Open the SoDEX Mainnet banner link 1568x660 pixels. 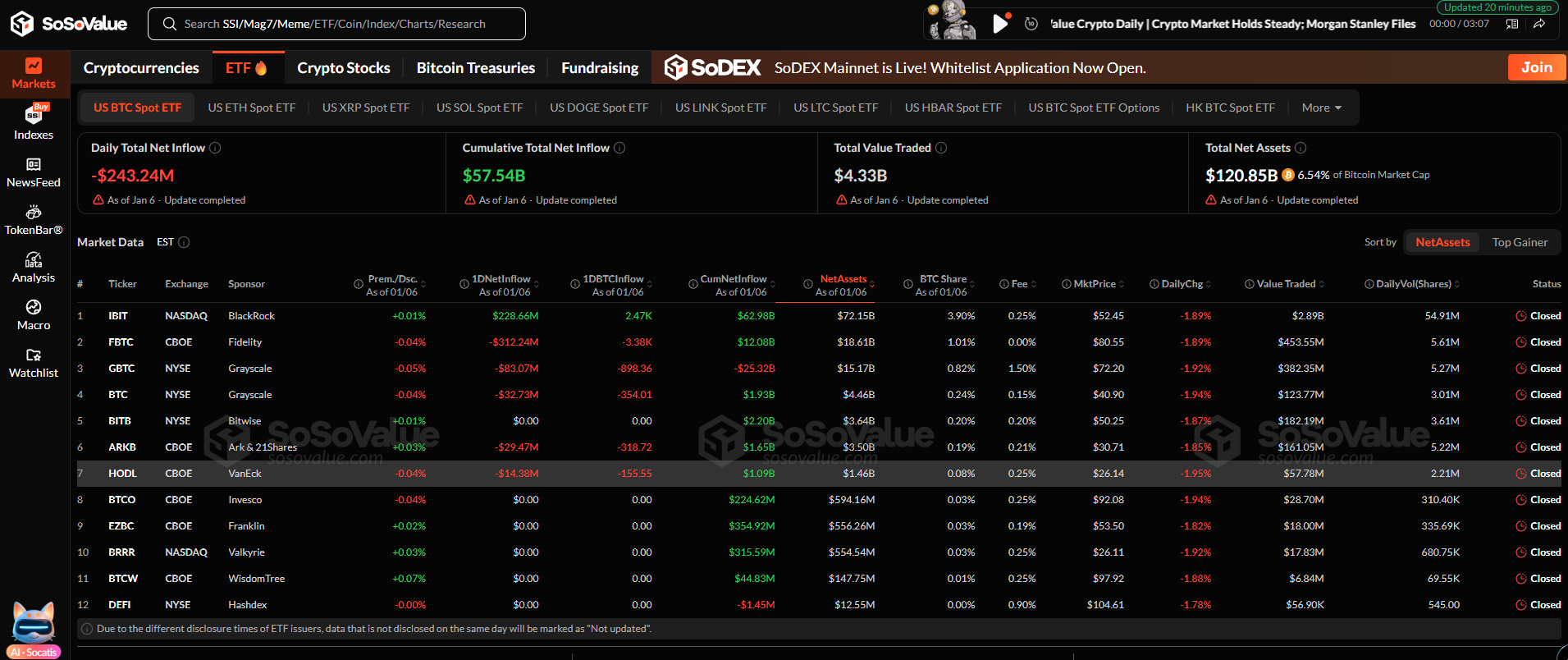point(960,68)
